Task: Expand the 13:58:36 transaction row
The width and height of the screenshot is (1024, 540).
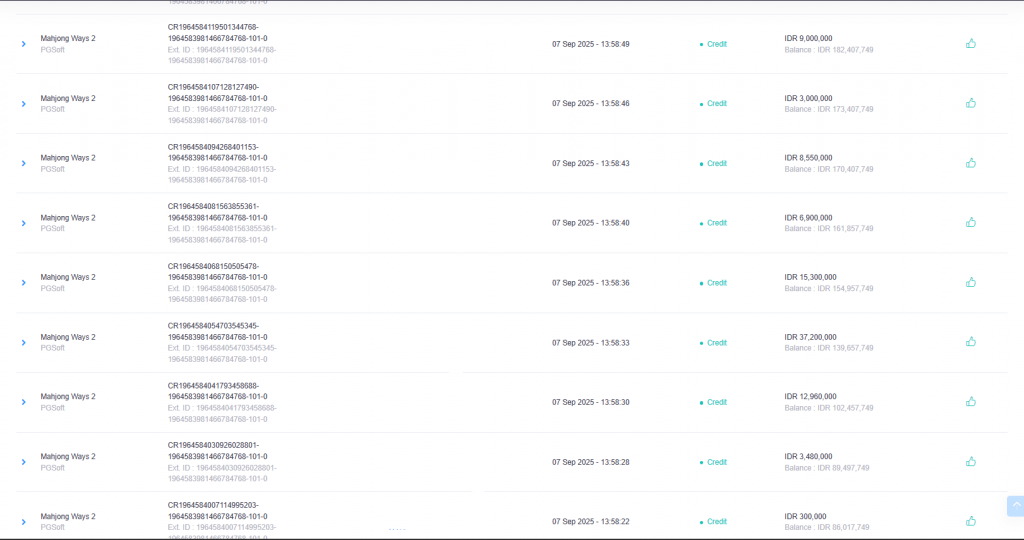Action: coord(24,283)
